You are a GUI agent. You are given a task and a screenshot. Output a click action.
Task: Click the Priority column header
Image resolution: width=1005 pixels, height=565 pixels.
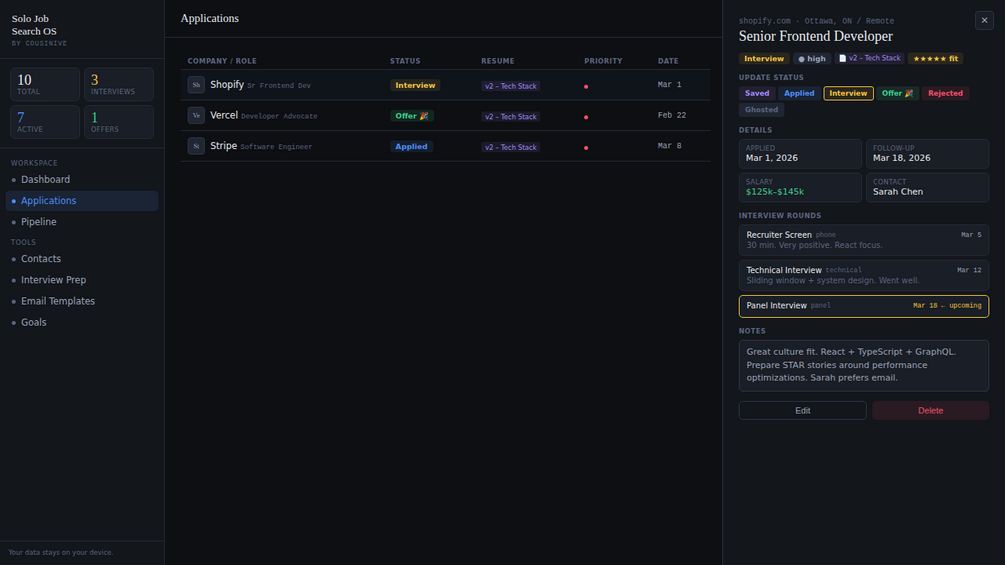point(603,61)
